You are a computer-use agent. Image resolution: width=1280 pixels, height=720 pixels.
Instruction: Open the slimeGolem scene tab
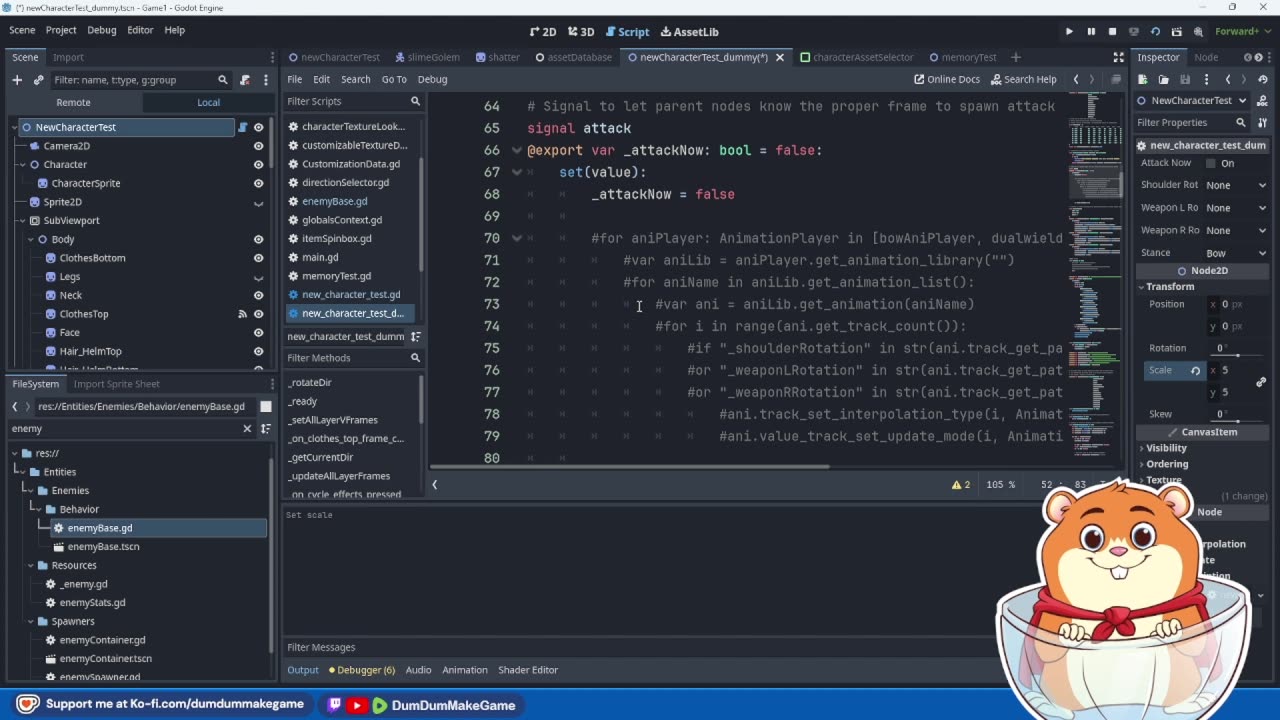[x=427, y=57]
